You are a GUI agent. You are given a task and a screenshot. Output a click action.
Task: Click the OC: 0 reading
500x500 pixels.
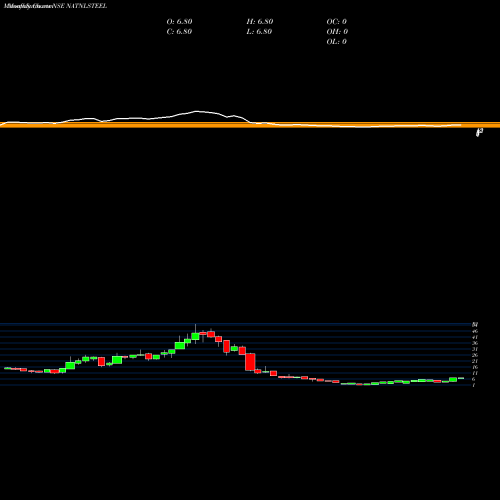point(337,21)
